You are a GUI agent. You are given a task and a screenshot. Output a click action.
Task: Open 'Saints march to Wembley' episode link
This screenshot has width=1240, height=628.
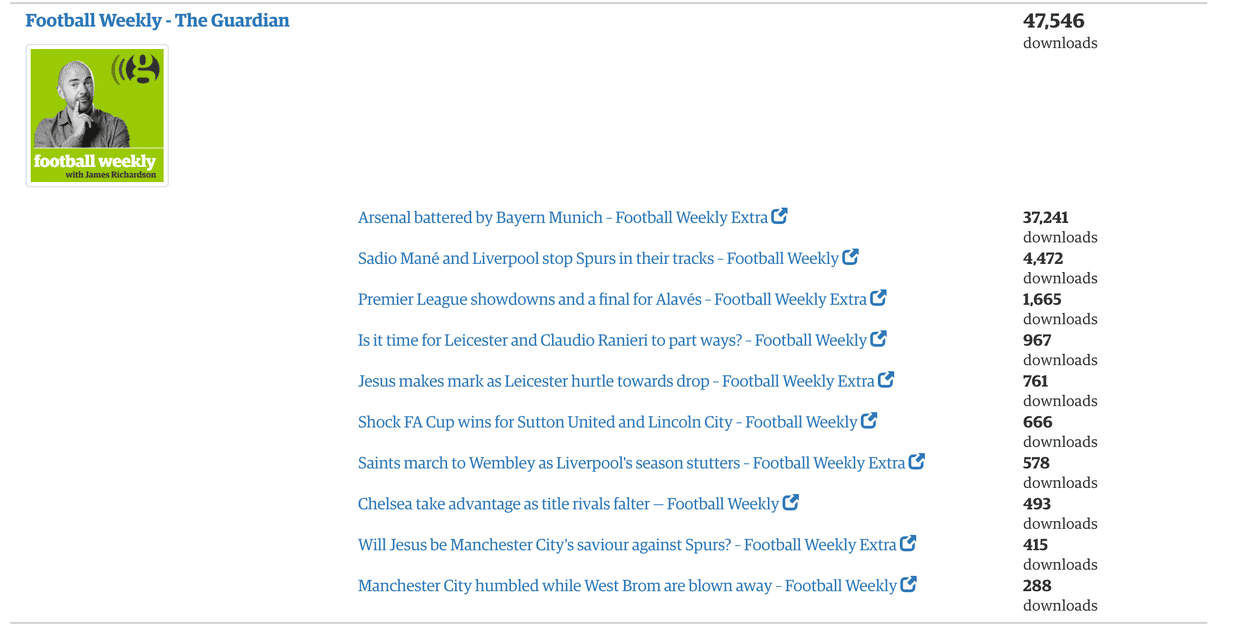point(631,464)
